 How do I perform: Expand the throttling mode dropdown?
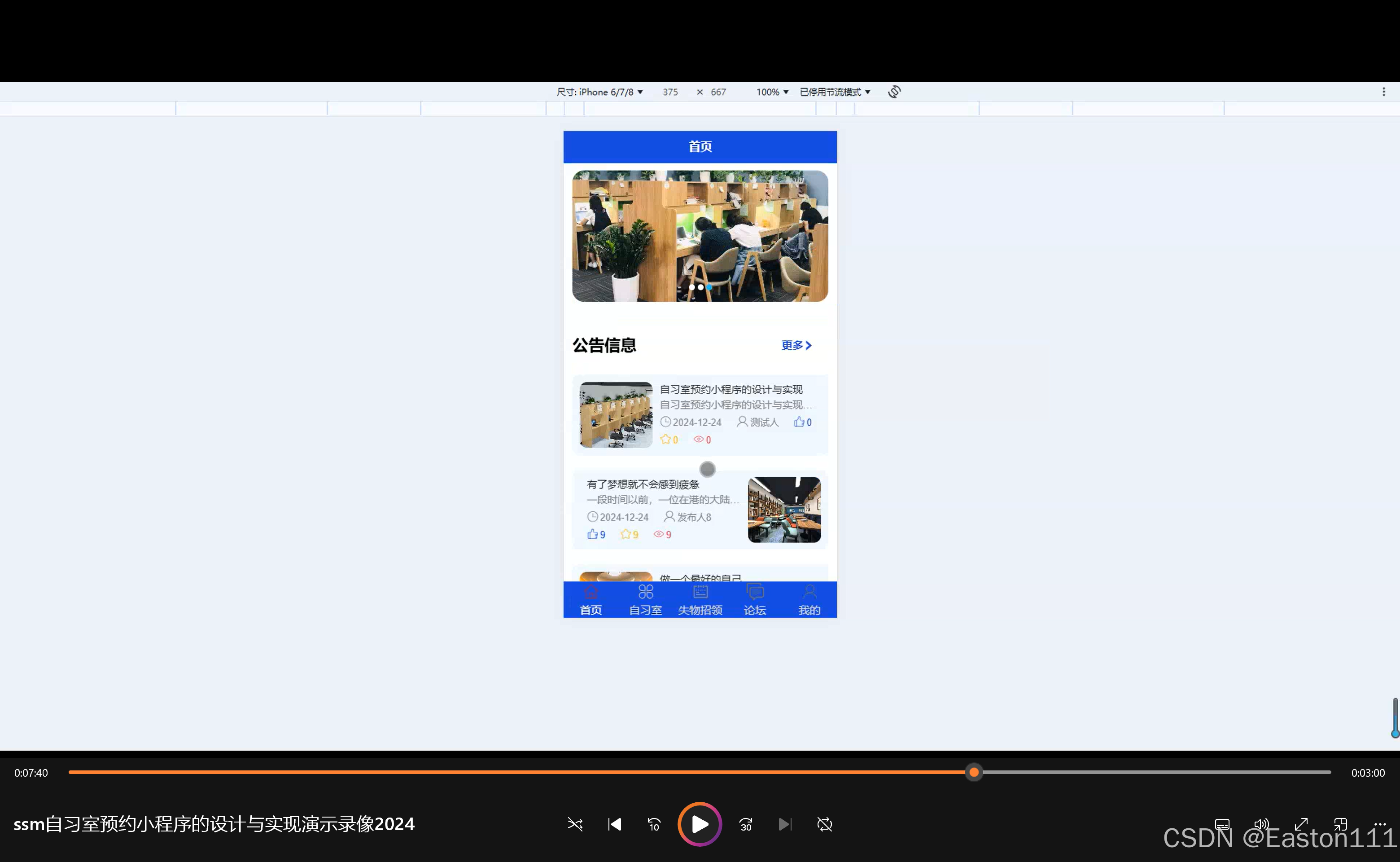[835, 92]
